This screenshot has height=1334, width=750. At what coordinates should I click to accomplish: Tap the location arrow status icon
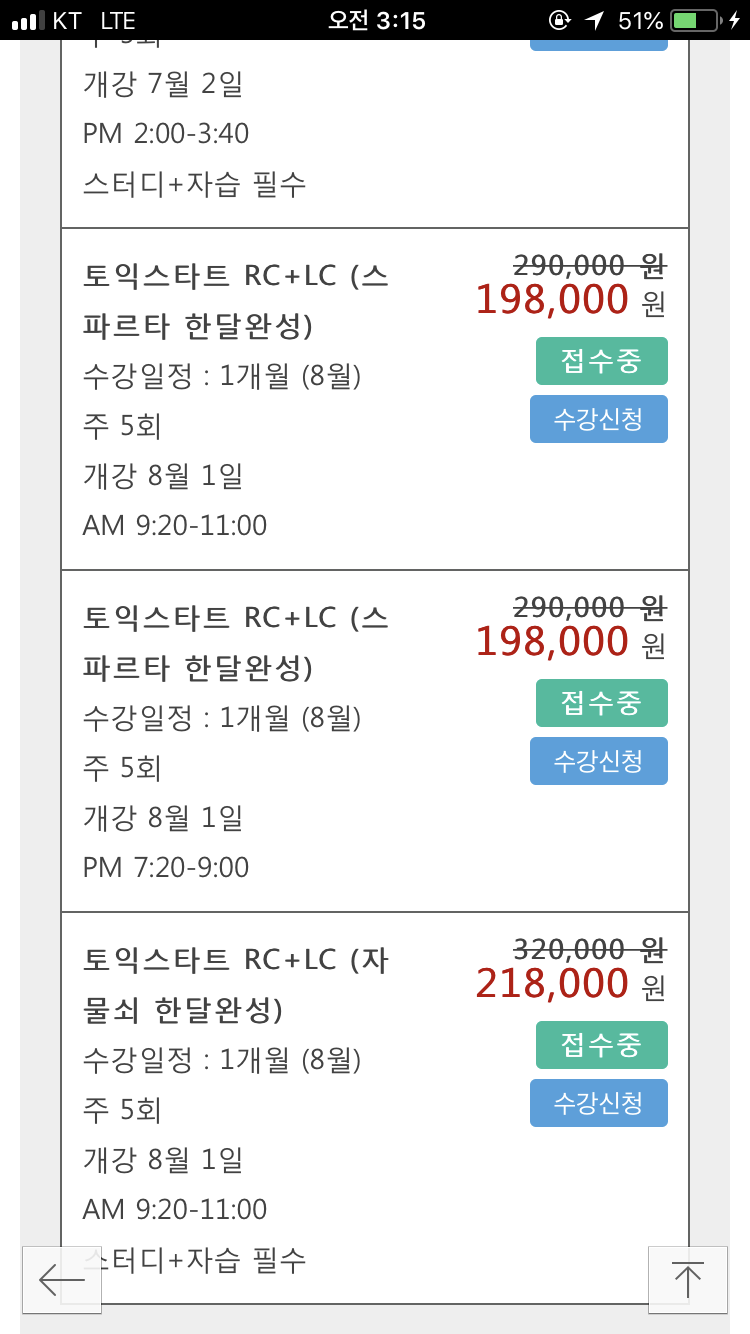595,20
